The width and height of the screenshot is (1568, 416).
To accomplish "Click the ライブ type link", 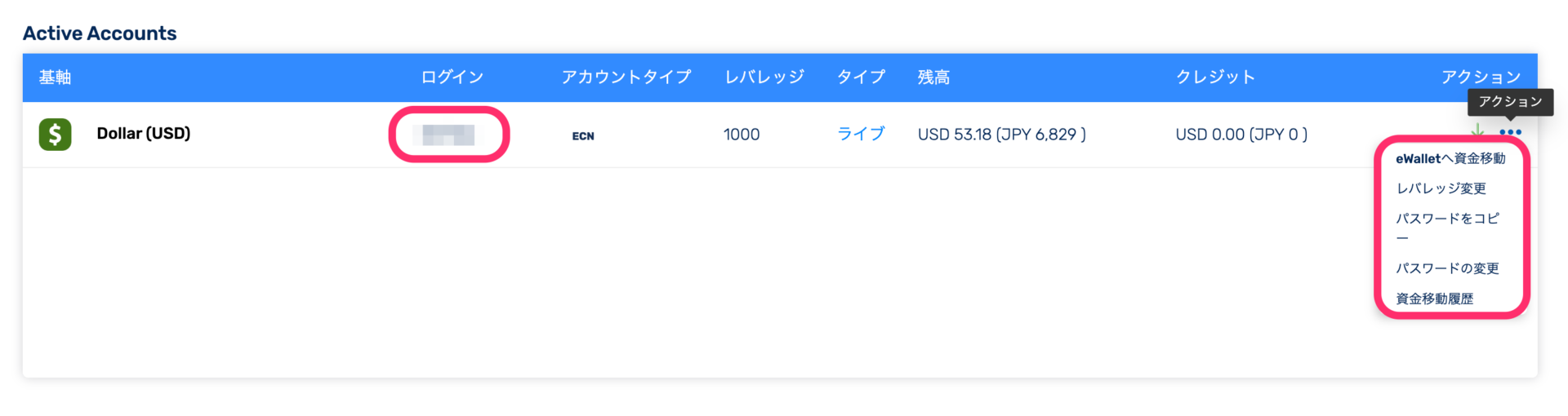I will tap(861, 134).
